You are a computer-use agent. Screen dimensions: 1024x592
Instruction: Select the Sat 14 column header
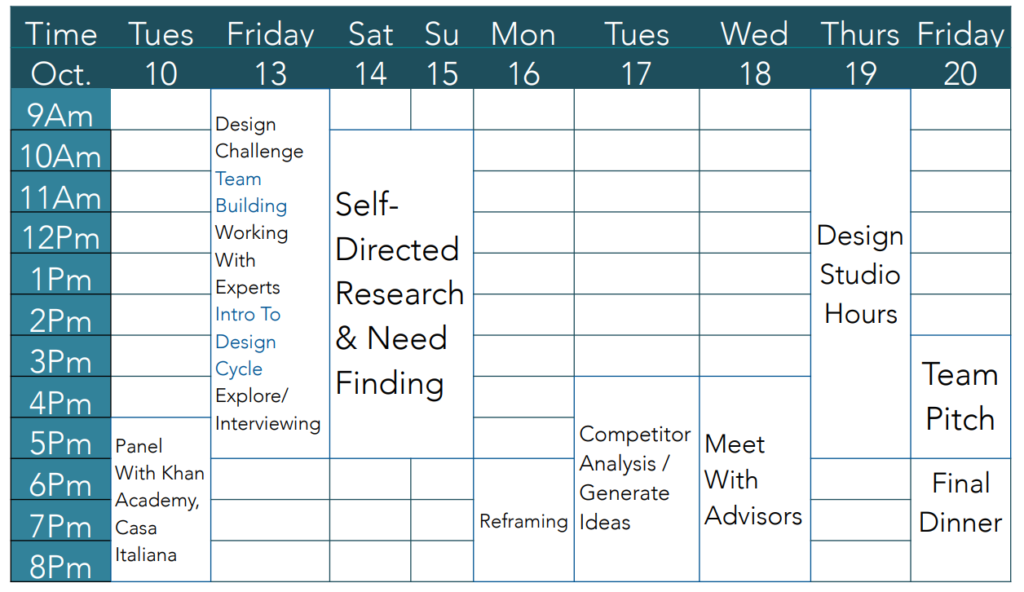pos(370,54)
